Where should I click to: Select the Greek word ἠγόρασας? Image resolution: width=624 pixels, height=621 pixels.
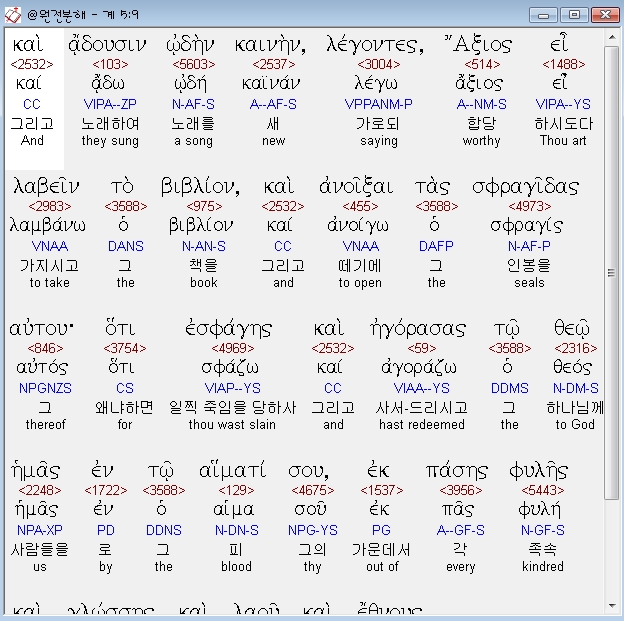[x=417, y=329]
